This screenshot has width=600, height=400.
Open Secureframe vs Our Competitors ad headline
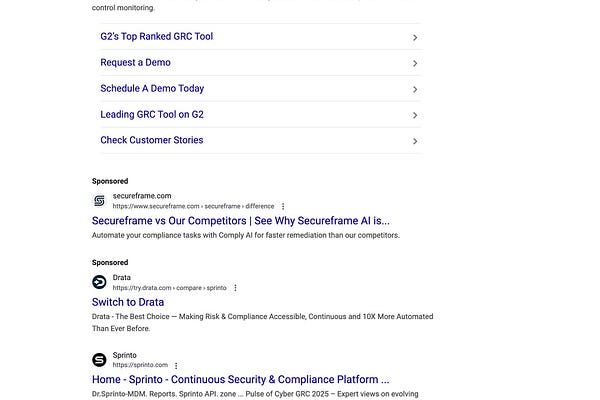pos(241,221)
